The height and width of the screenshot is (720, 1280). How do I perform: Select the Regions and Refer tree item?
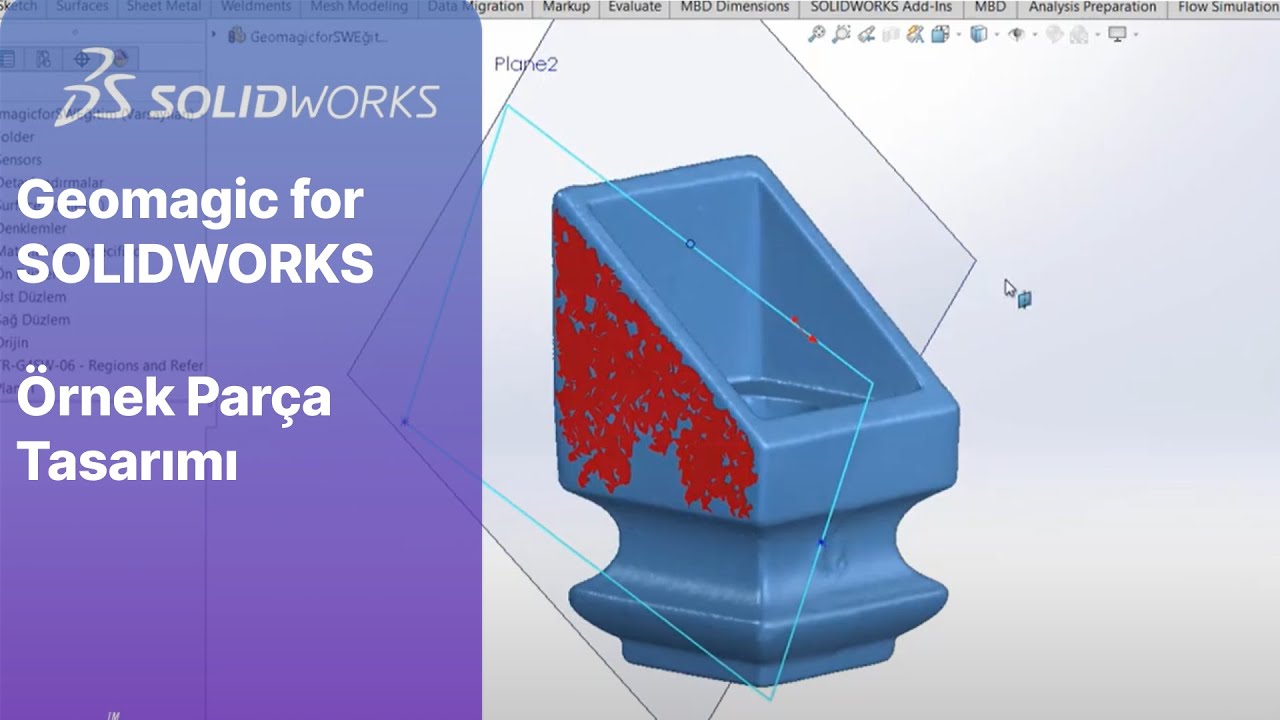click(x=102, y=366)
